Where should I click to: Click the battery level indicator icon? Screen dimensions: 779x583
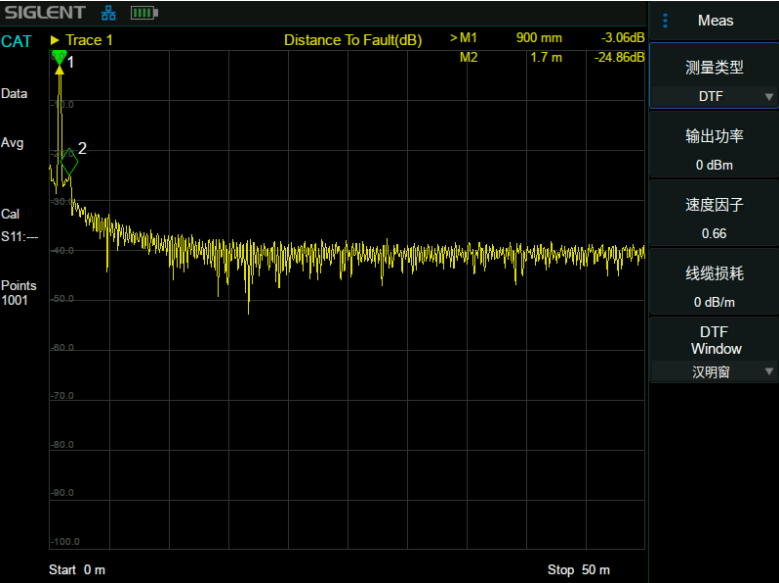[145, 14]
